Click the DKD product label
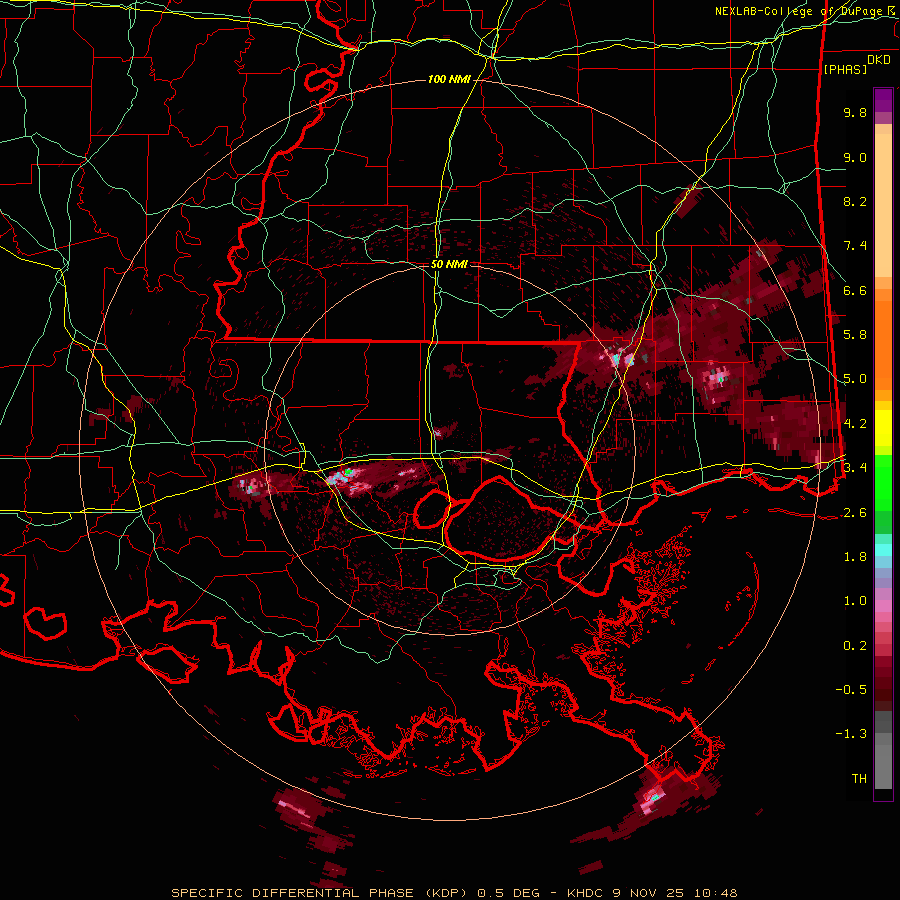The height and width of the screenshot is (900, 900). (878, 60)
